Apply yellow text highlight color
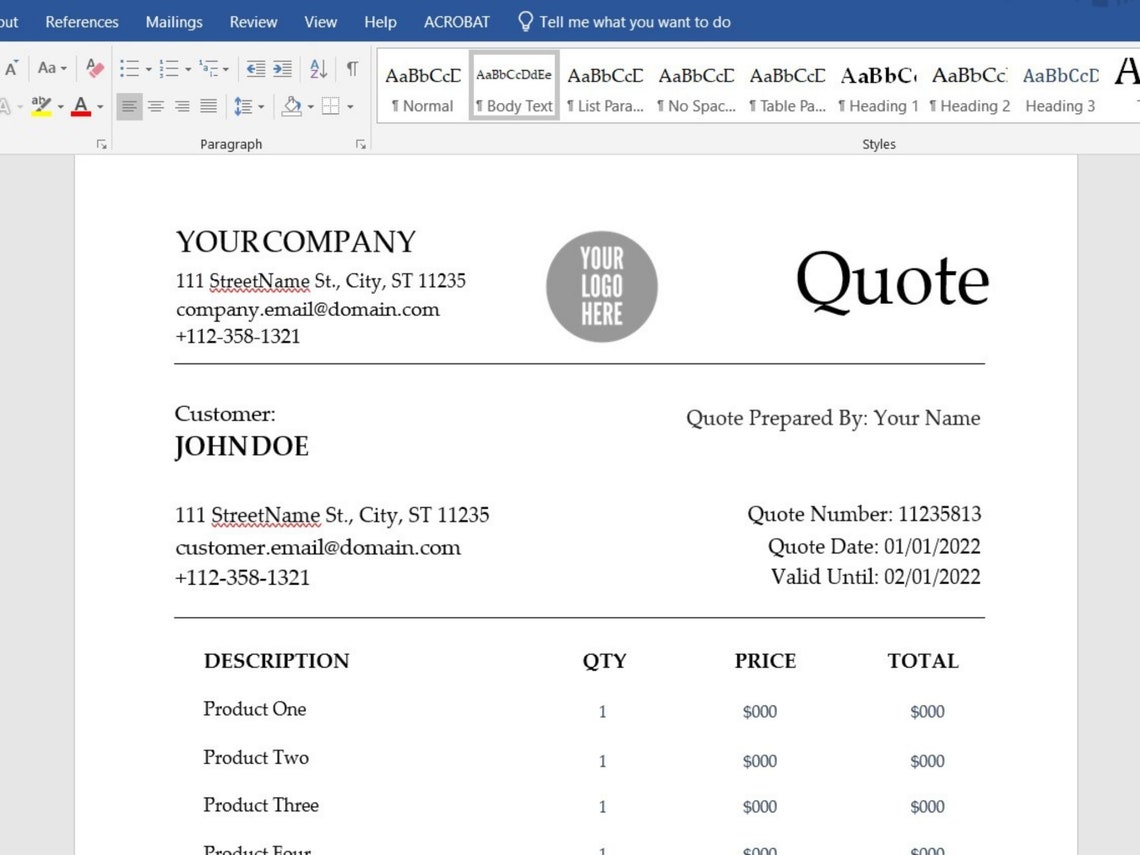This screenshot has width=1140, height=855. pos(40,105)
